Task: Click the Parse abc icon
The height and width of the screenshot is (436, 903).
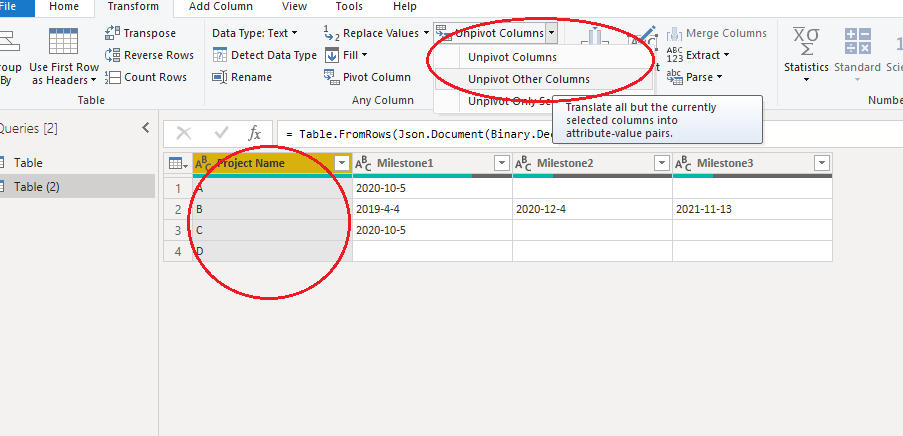Action: [x=674, y=77]
